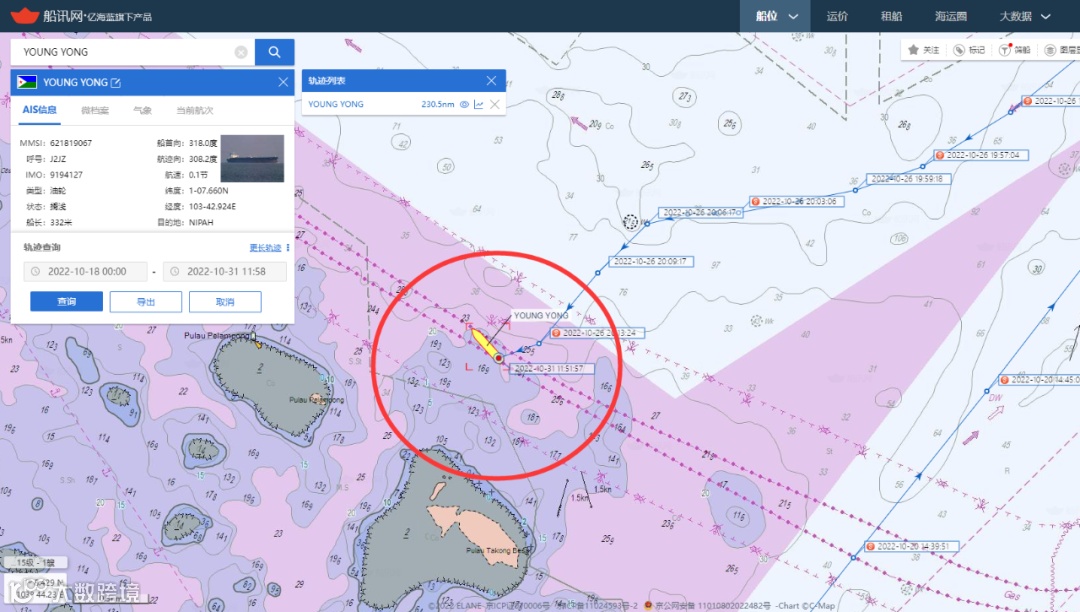The width and height of the screenshot is (1080, 612).
Task: Click the 更长轨迹 link
Action: pyautogui.click(x=265, y=248)
